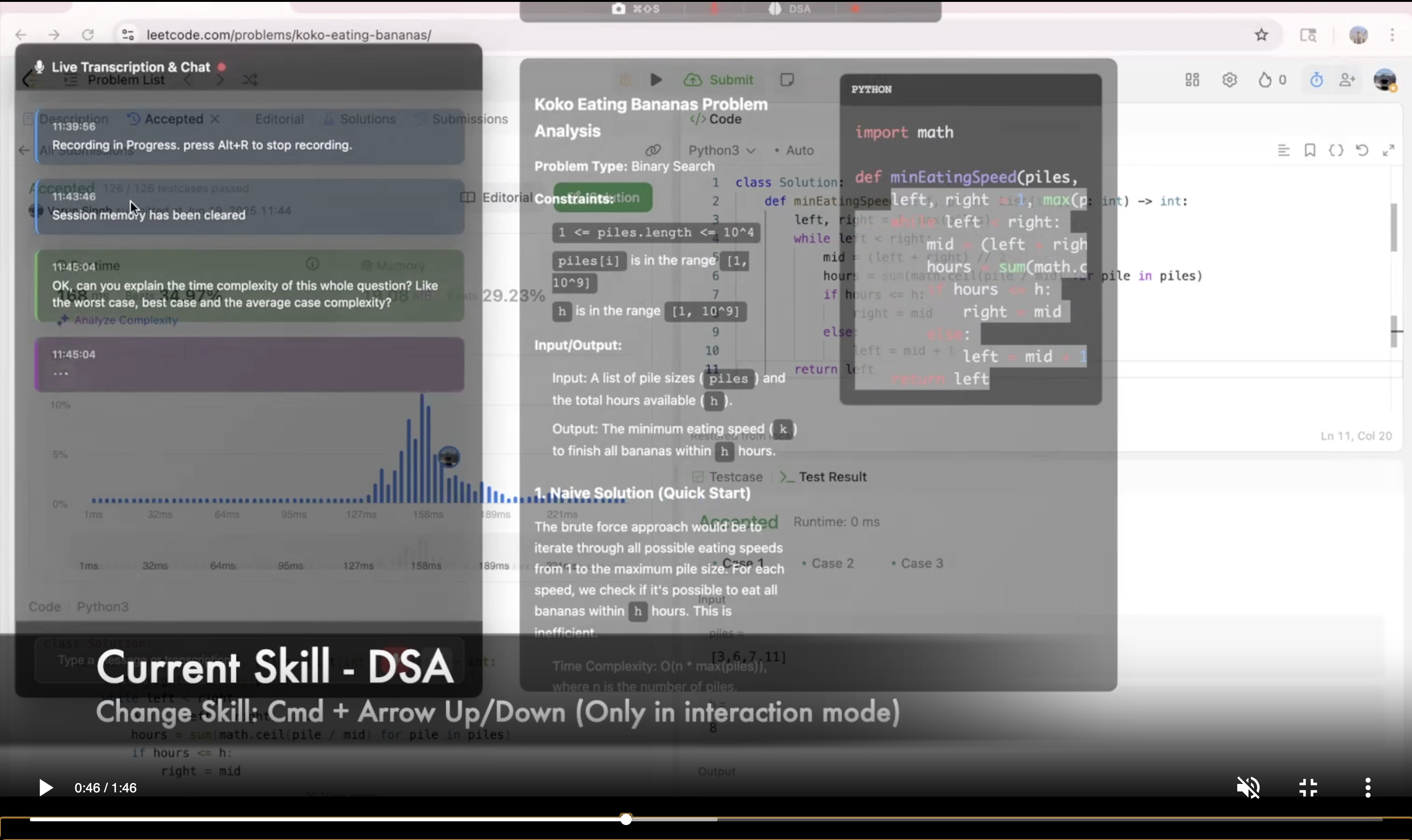1412x840 pixels.
Task: Reload the page with refresh icon
Action: [88, 35]
